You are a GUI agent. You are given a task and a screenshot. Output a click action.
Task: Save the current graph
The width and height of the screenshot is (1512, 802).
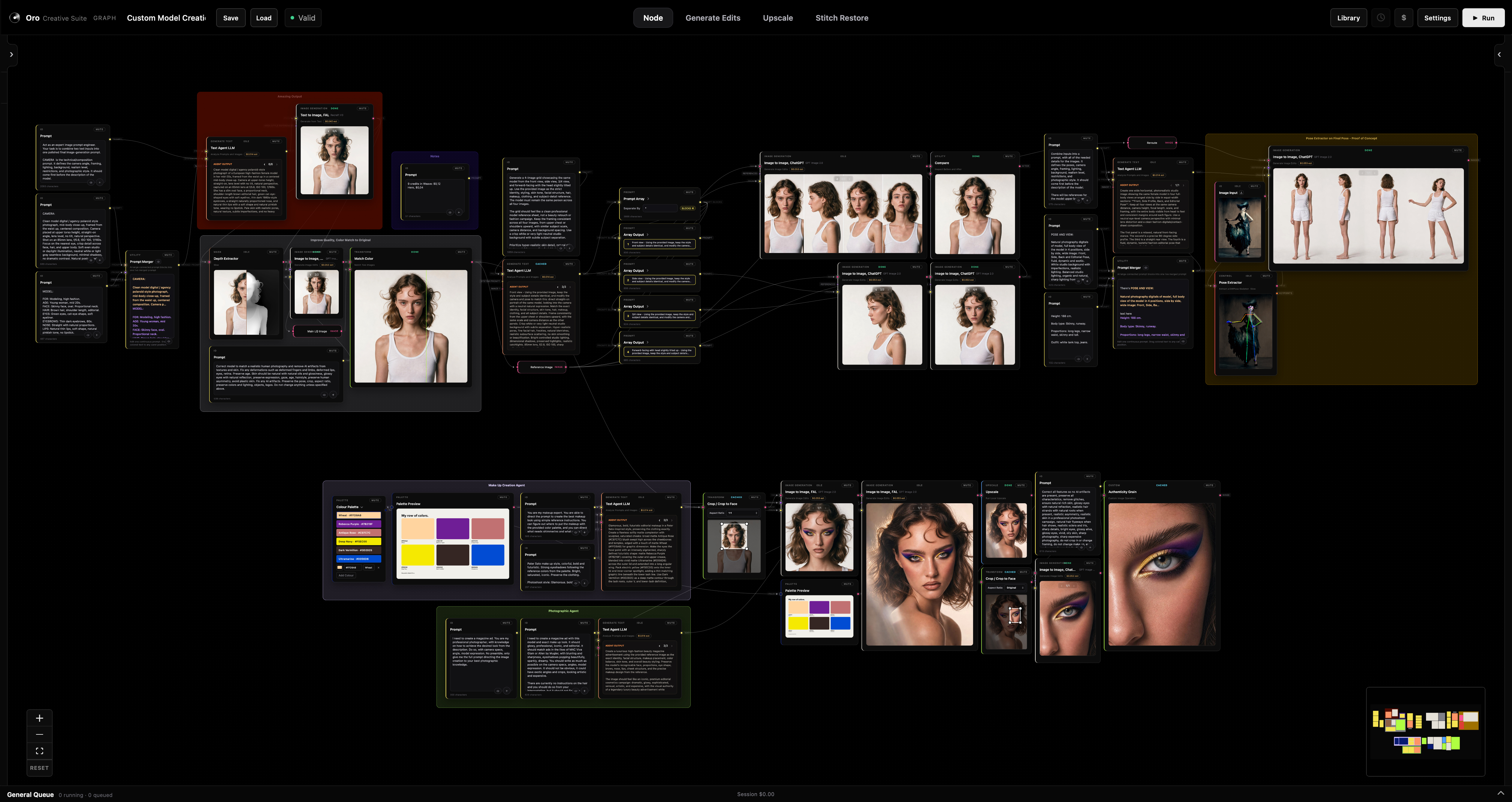click(x=231, y=18)
